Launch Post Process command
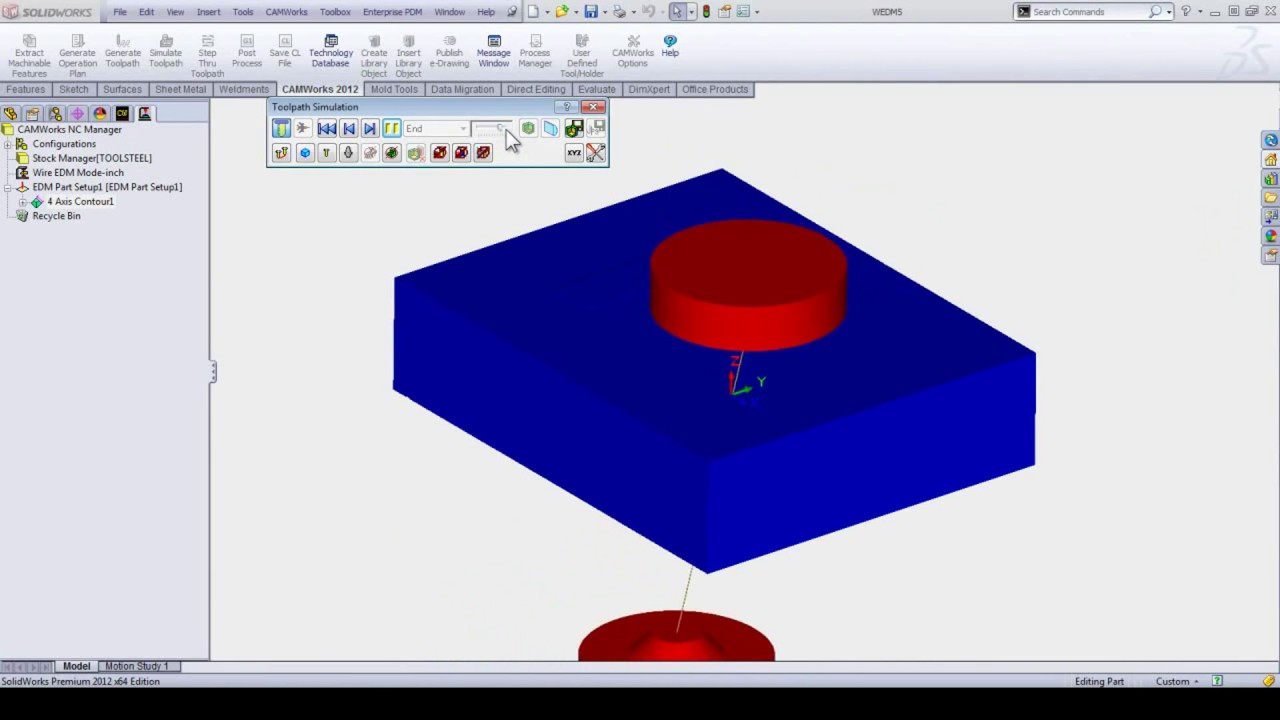 [247, 51]
